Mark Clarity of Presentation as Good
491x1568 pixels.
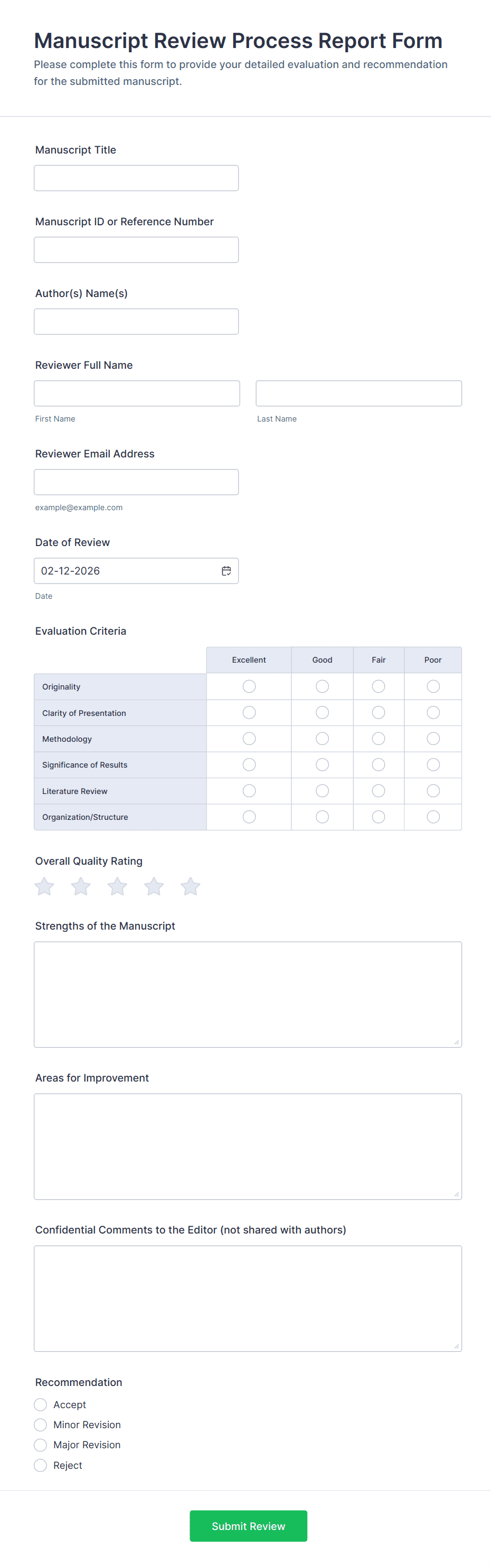point(322,712)
